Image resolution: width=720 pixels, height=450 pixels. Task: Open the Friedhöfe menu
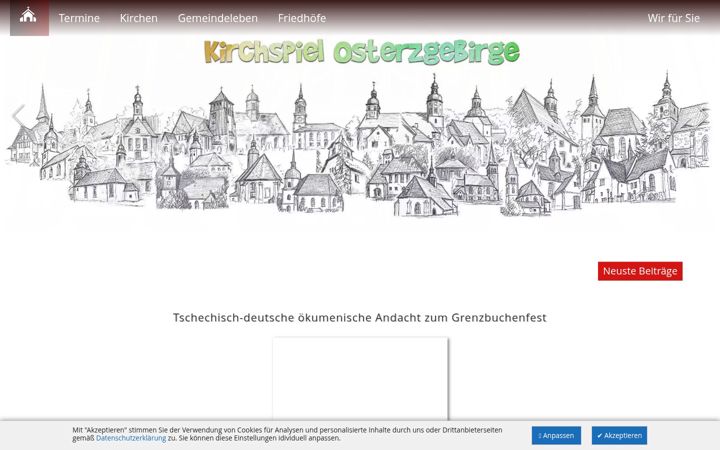coord(302,18)
